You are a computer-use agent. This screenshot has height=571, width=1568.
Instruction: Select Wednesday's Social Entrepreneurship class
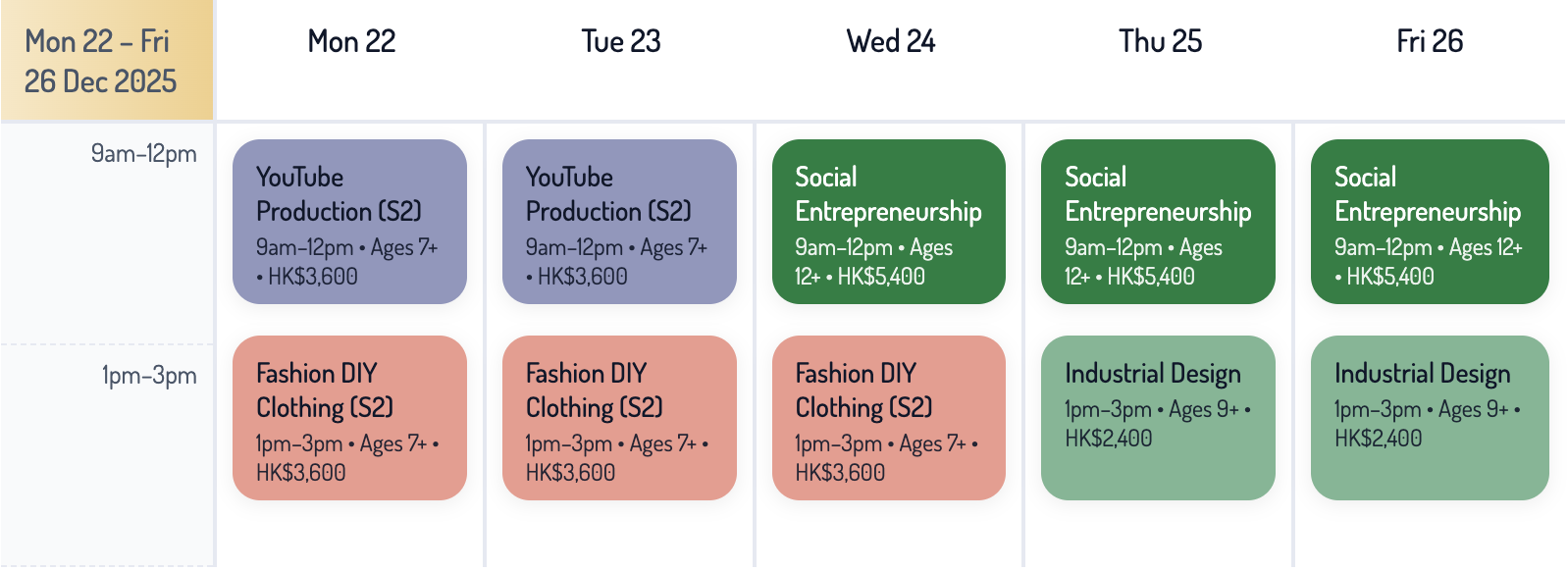pos(889,222)
